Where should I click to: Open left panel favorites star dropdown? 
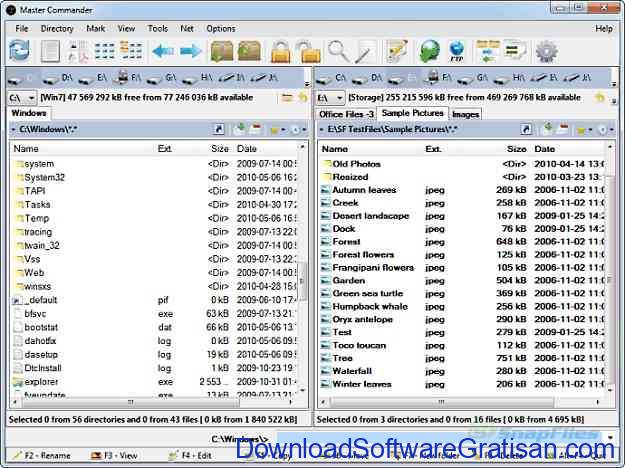[x=277, y=130]
